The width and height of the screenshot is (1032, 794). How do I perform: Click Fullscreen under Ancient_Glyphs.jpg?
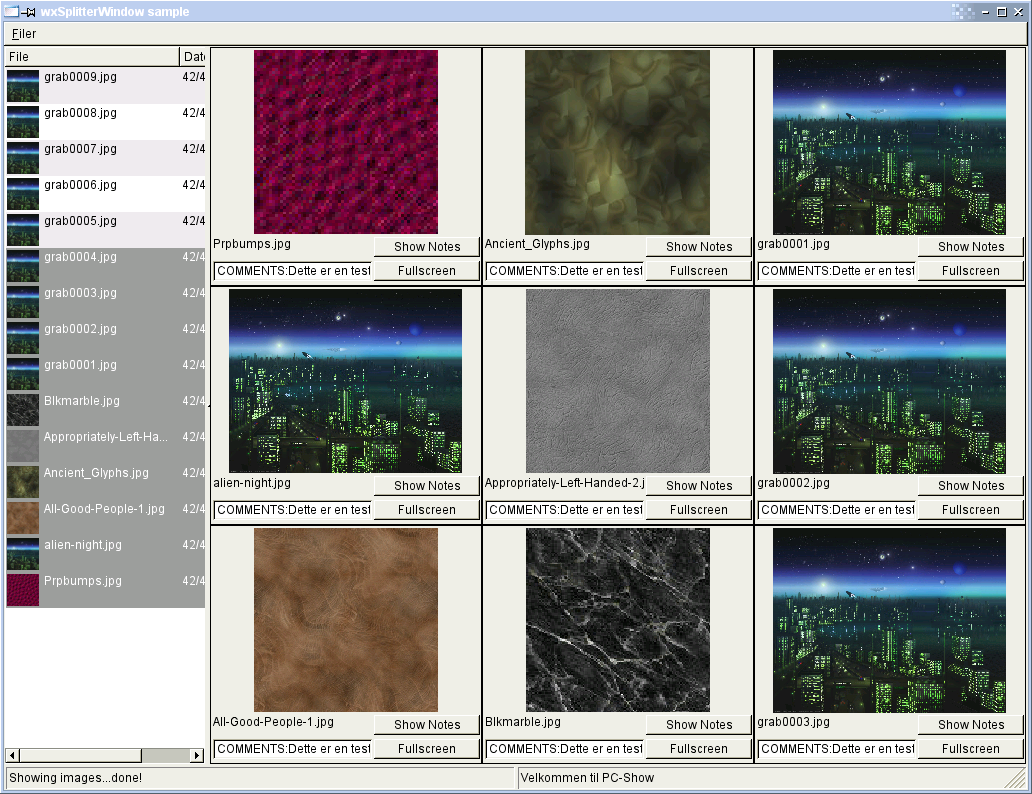click(699, 271)
